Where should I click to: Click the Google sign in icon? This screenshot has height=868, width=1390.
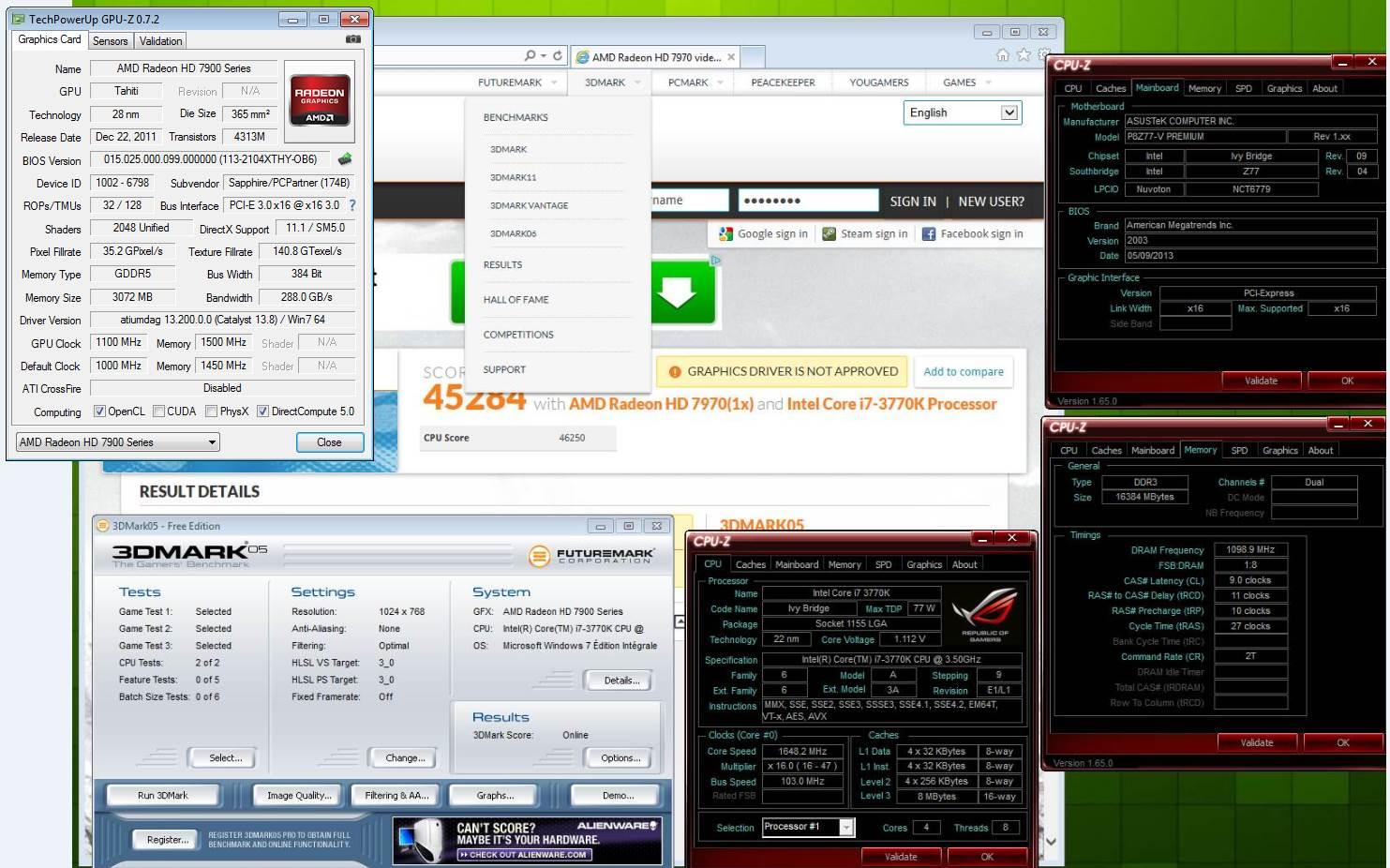pos(725,234)
